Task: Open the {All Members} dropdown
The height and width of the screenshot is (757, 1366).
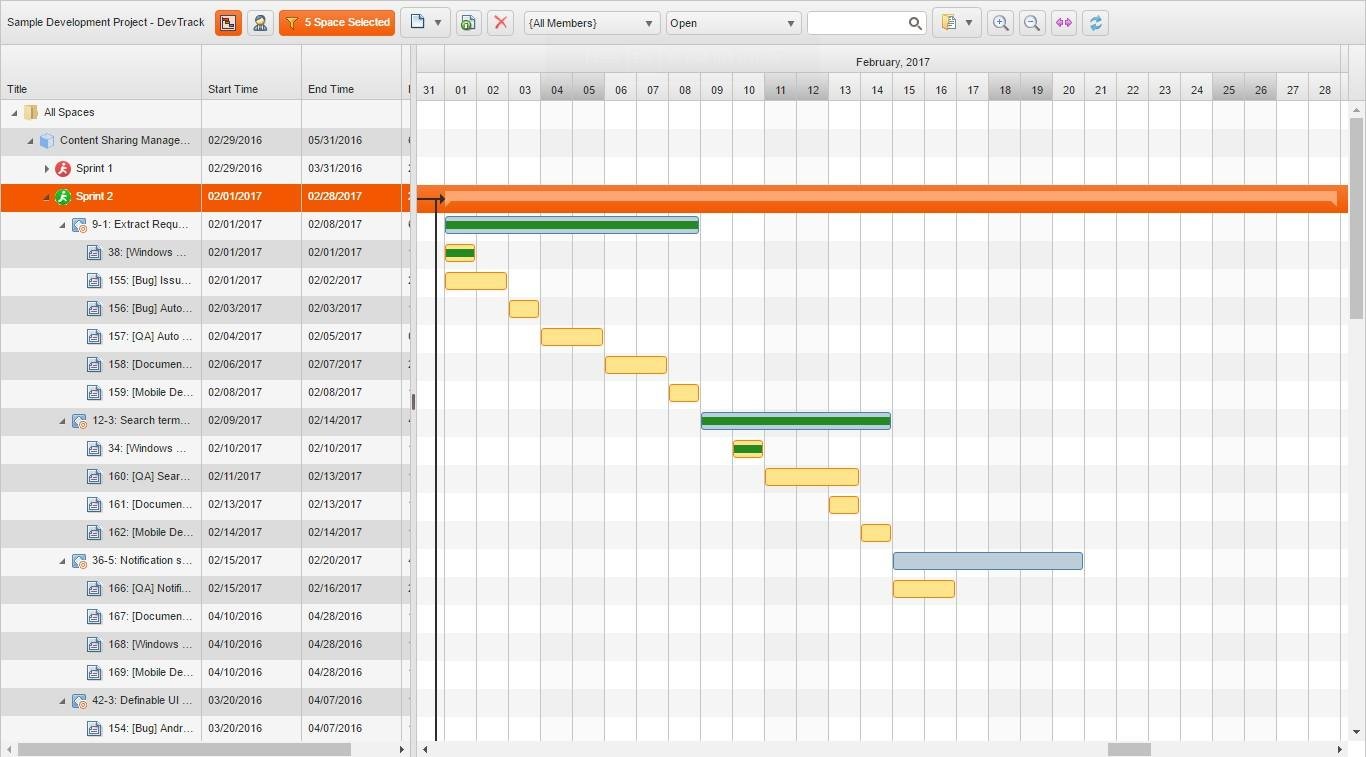Action: coord(592,23)
